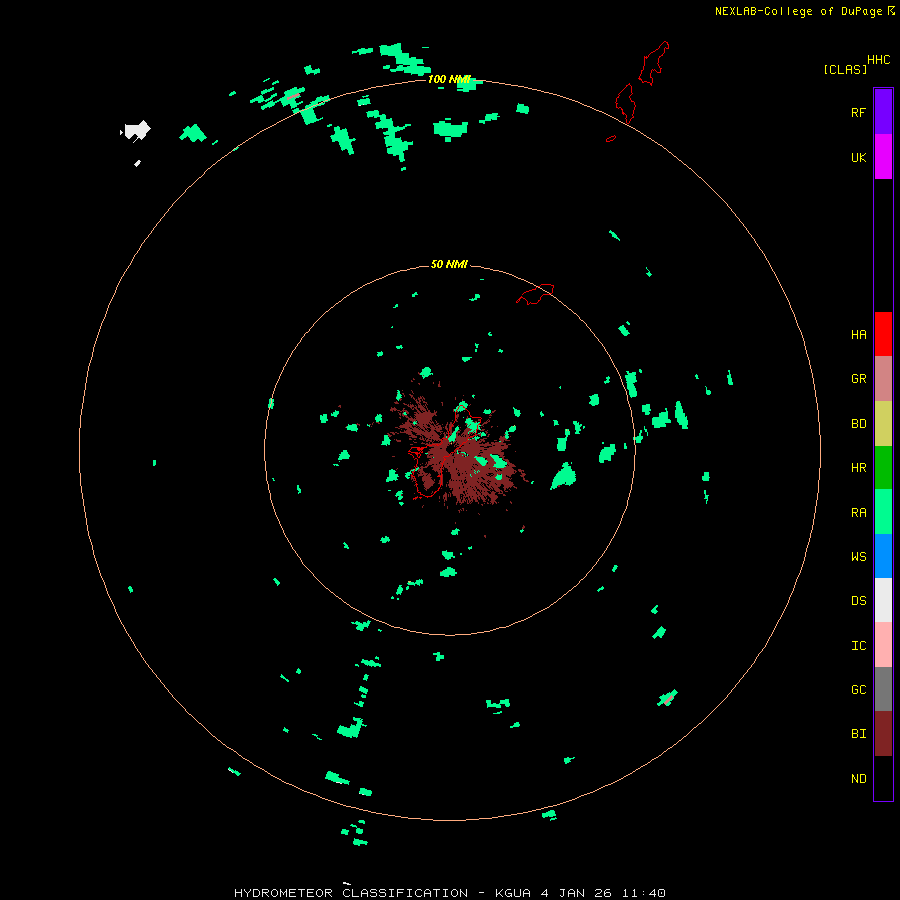Click the 'HHC' product code text
Image resolution: width=900 pixels, height=900 pixels.
coord(879,60)
